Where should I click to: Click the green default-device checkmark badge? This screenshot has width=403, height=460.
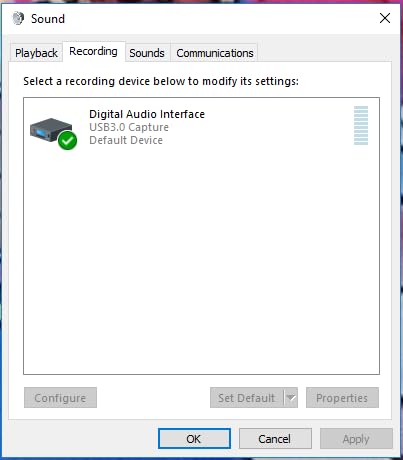click(x=67, y=140)
